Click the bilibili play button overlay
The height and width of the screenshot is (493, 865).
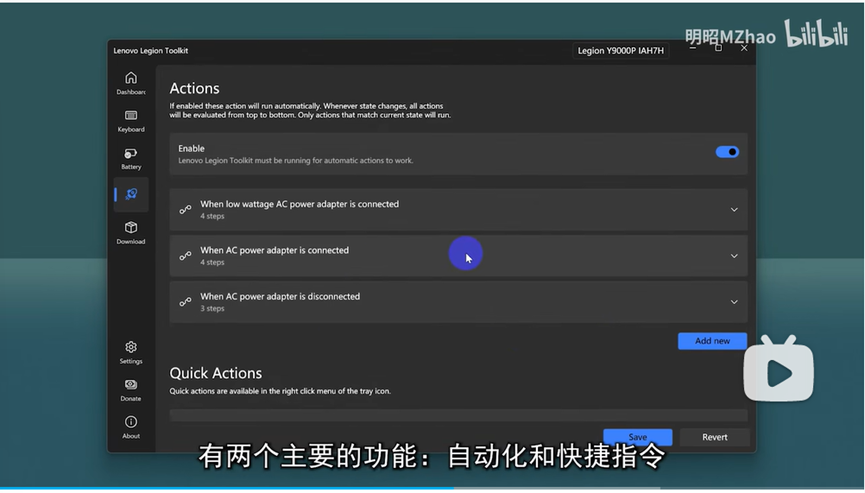coord(778,369)
